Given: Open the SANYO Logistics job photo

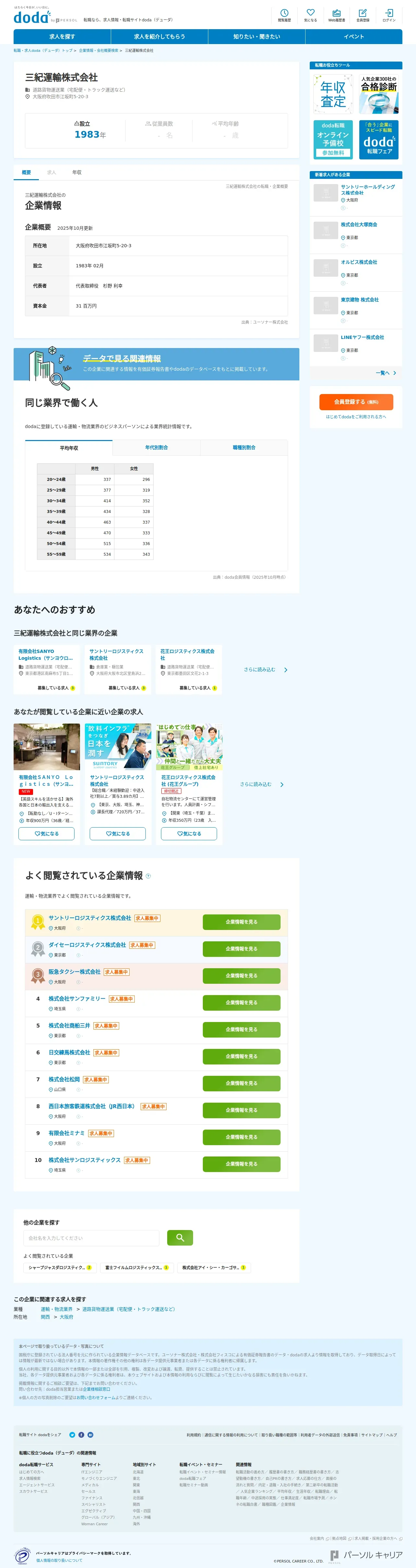Looking at the screenshot, I should pos(47,747).
